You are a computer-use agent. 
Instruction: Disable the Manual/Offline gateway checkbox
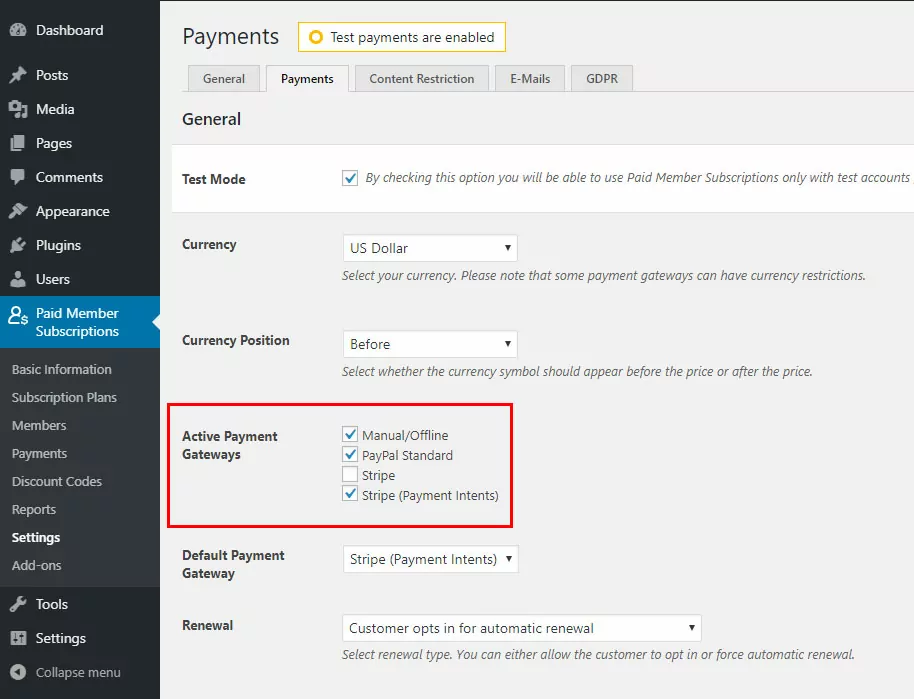tap(350, 434)
